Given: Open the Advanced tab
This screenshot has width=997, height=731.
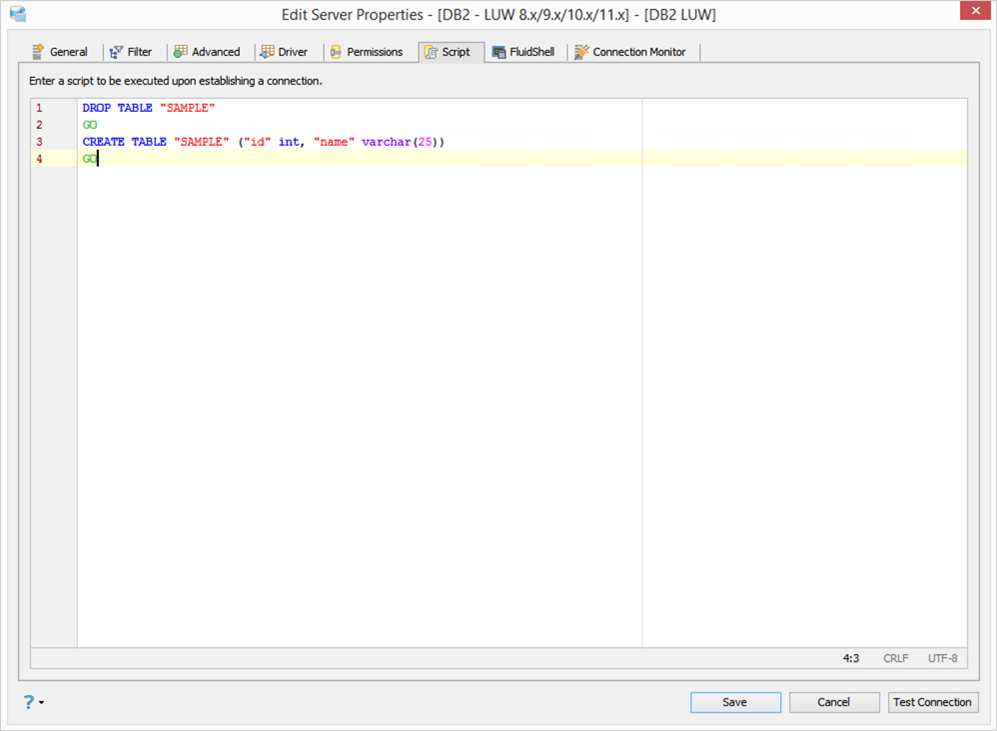Looking at the screenshot, I should coord(207,52).
